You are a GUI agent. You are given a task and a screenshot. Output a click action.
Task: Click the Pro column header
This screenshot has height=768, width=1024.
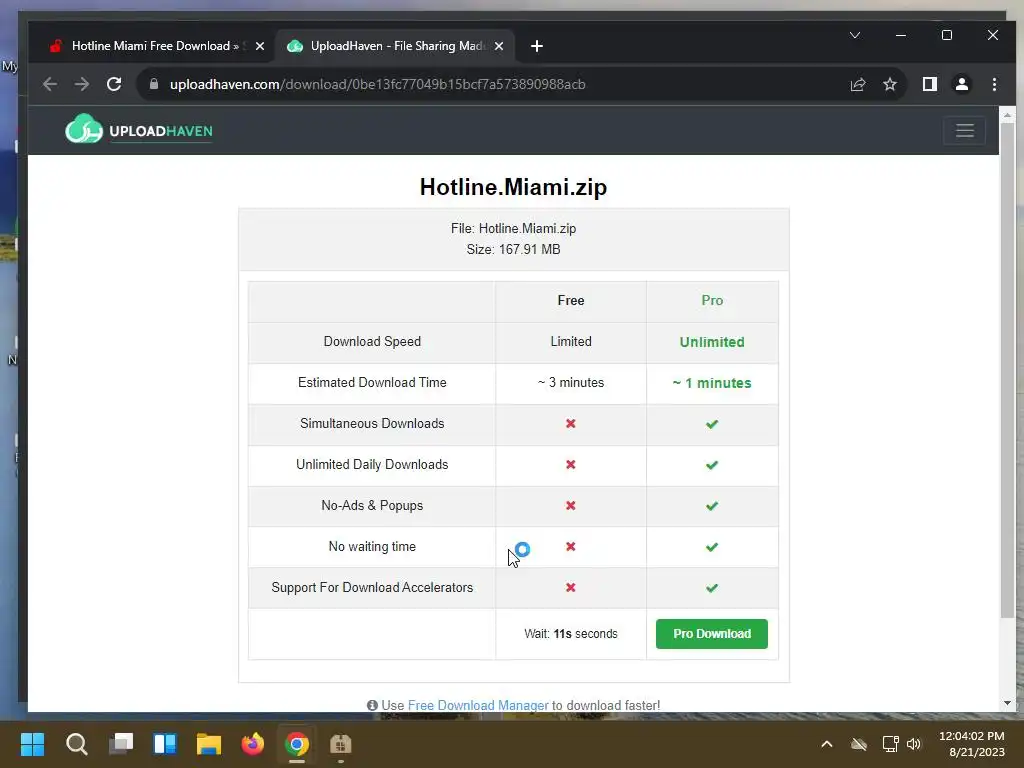[x=712, y=300]
